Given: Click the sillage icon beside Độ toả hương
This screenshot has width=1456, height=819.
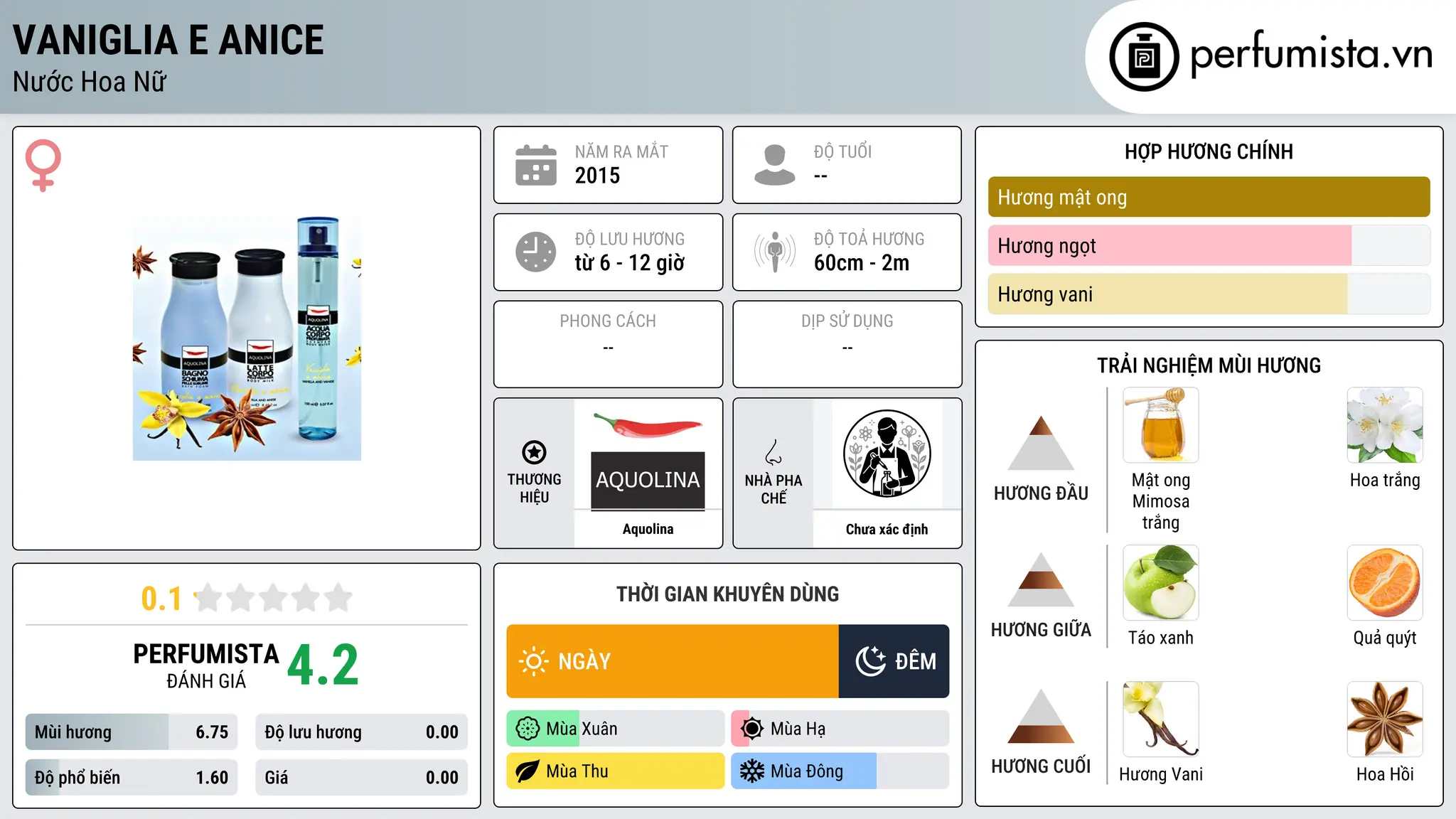Looking at the screenshot, I should (775, 252).
